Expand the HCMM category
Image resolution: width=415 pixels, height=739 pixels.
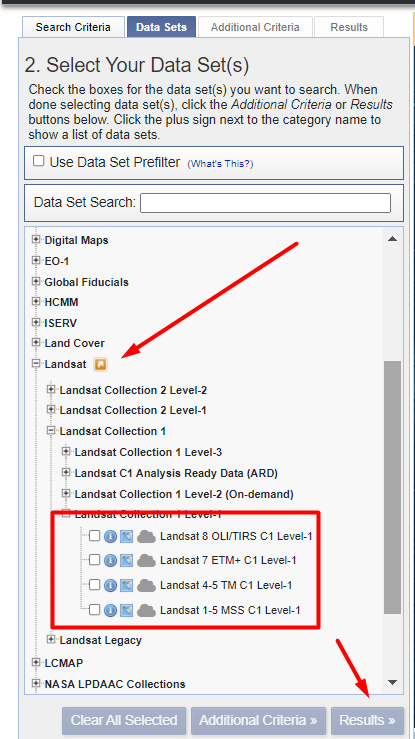[36, 302]
